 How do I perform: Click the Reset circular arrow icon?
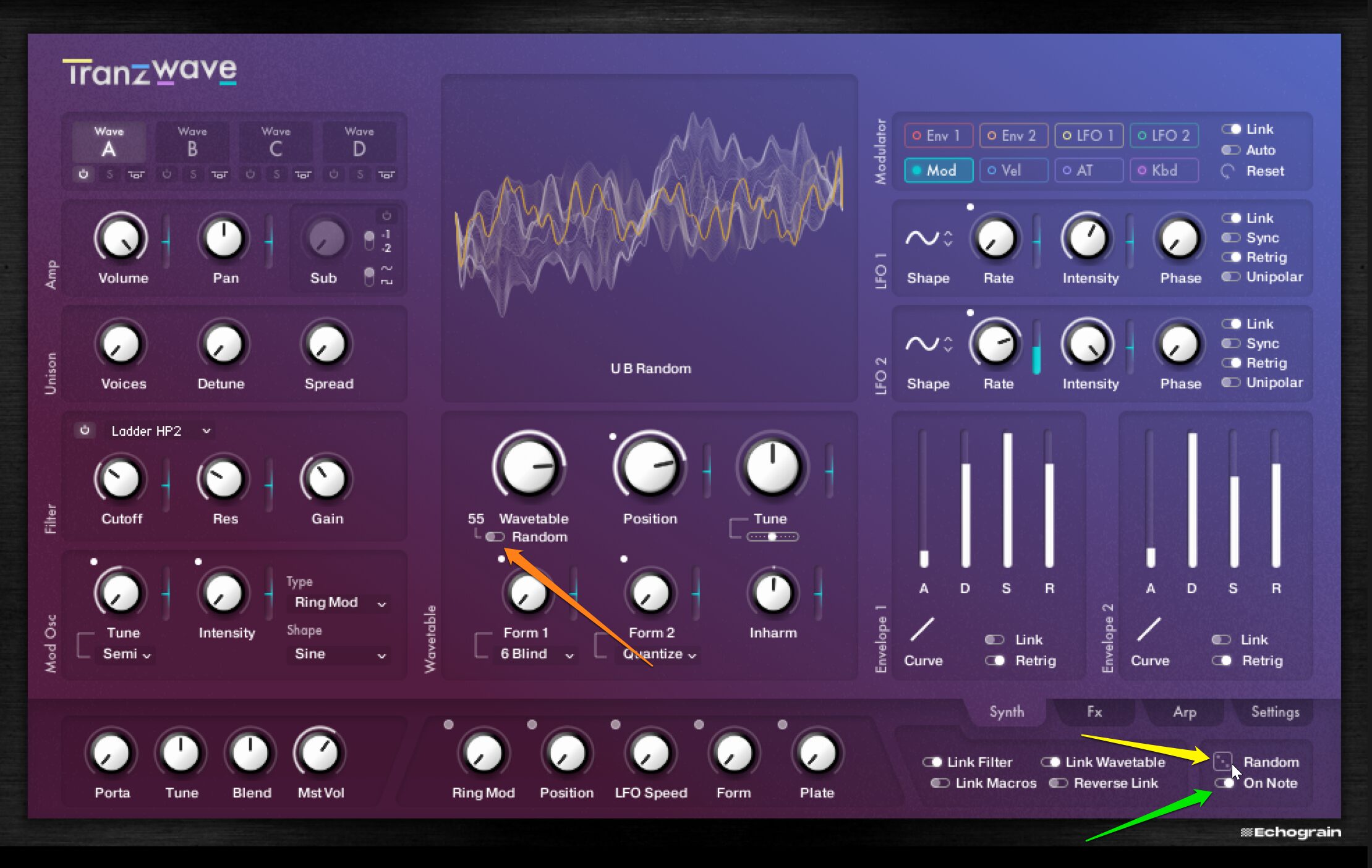click(1228, 171)
